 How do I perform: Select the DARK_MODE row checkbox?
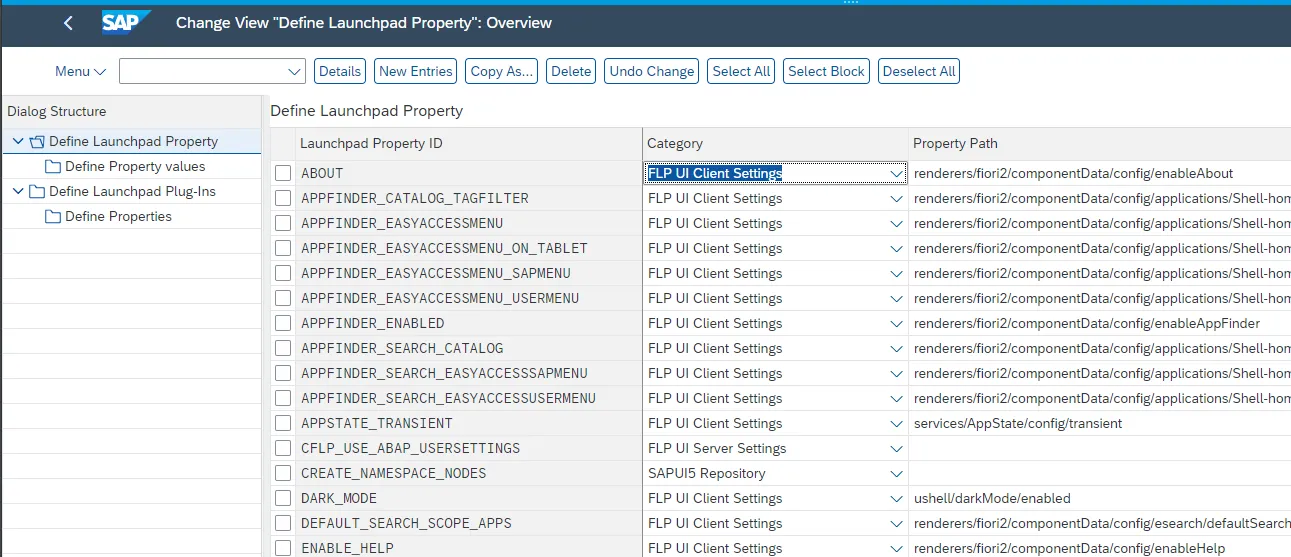click(x=283, y=498)
